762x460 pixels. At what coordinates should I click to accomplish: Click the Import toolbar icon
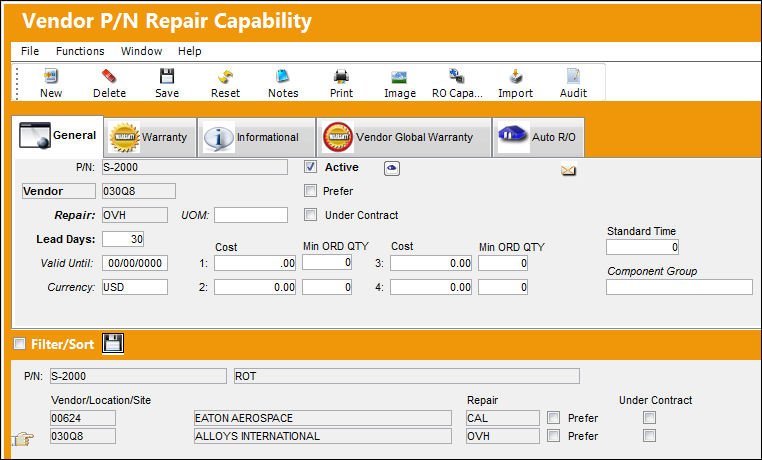[516, 76]
